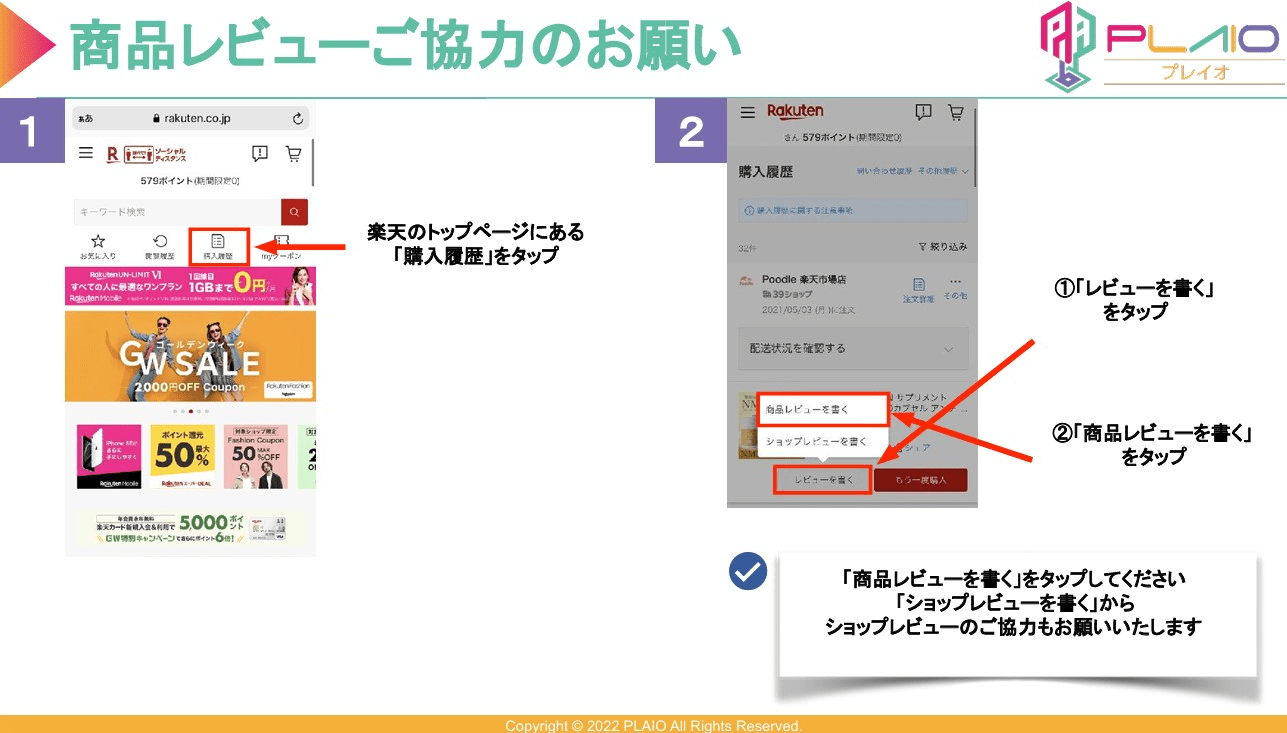
Task: Open the Rakuten Mobile iPhone tile
Action: pos(109,456)
